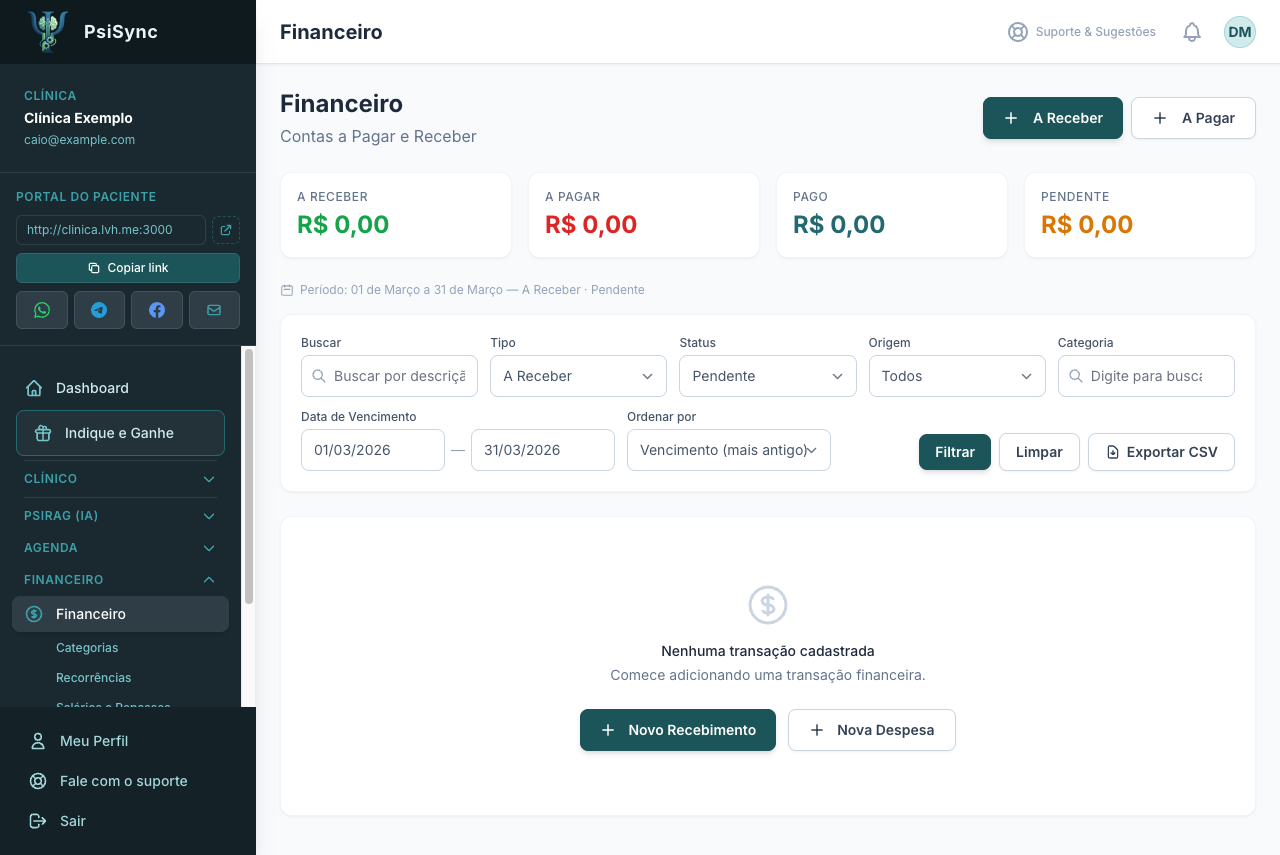Click the calendar icon beside Período text
This screenshot has height=855, width=1280.
tap(287, 290)
